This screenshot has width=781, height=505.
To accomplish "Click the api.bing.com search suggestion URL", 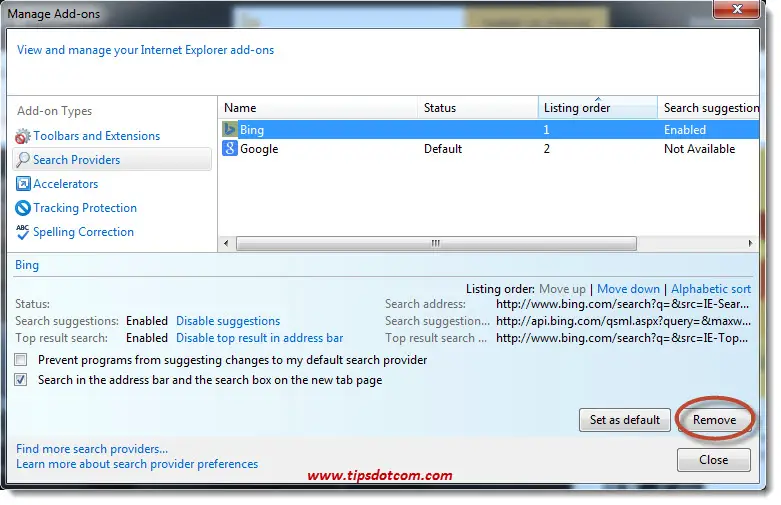I will (623, 321).
